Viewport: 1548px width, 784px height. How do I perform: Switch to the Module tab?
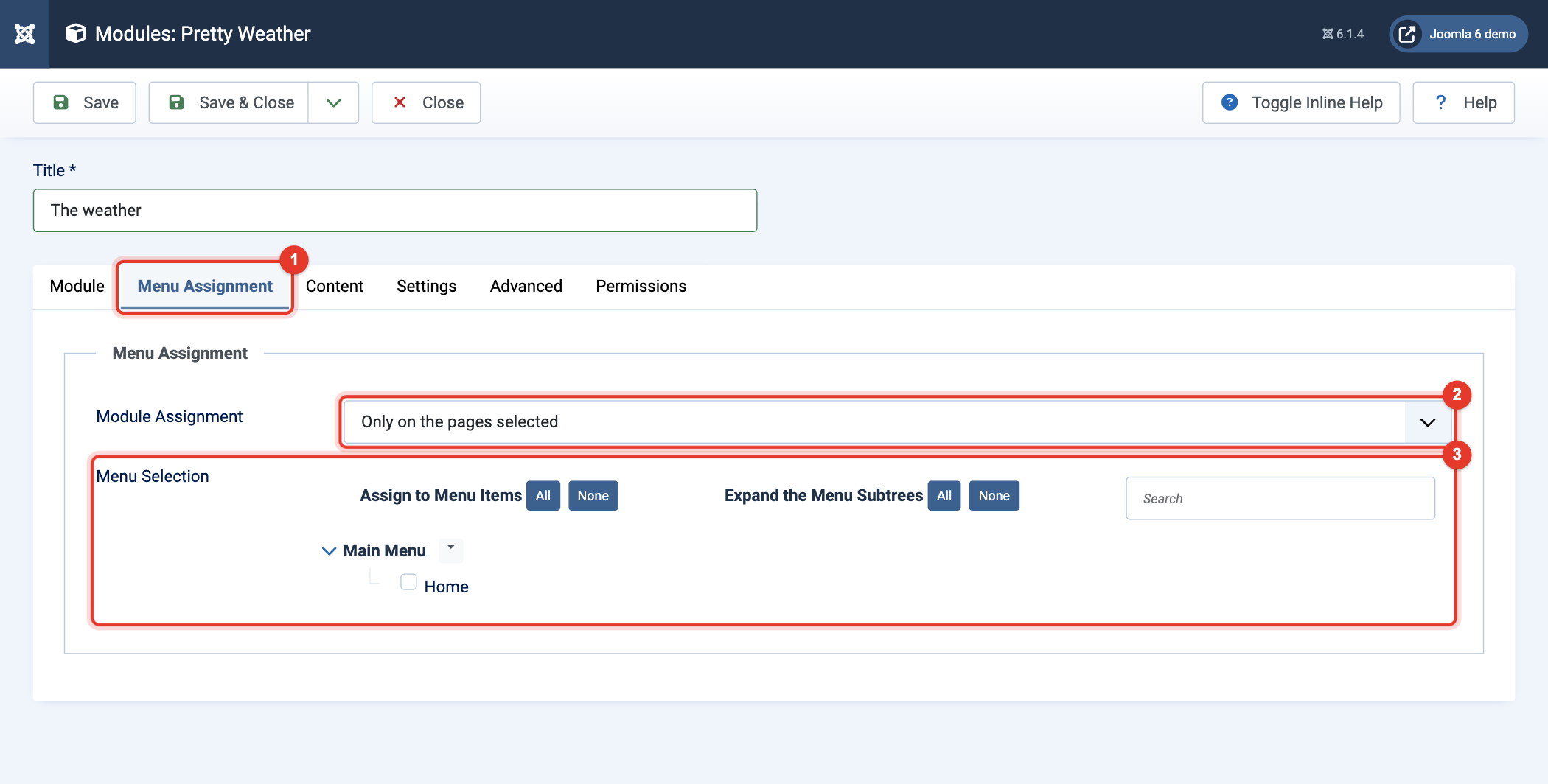[x=77, y=286]
